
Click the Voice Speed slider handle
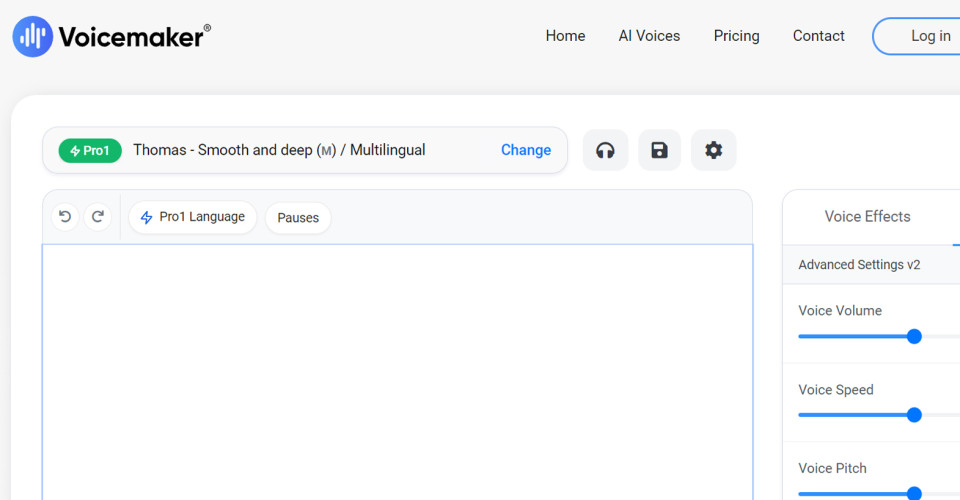coord(913,414)
